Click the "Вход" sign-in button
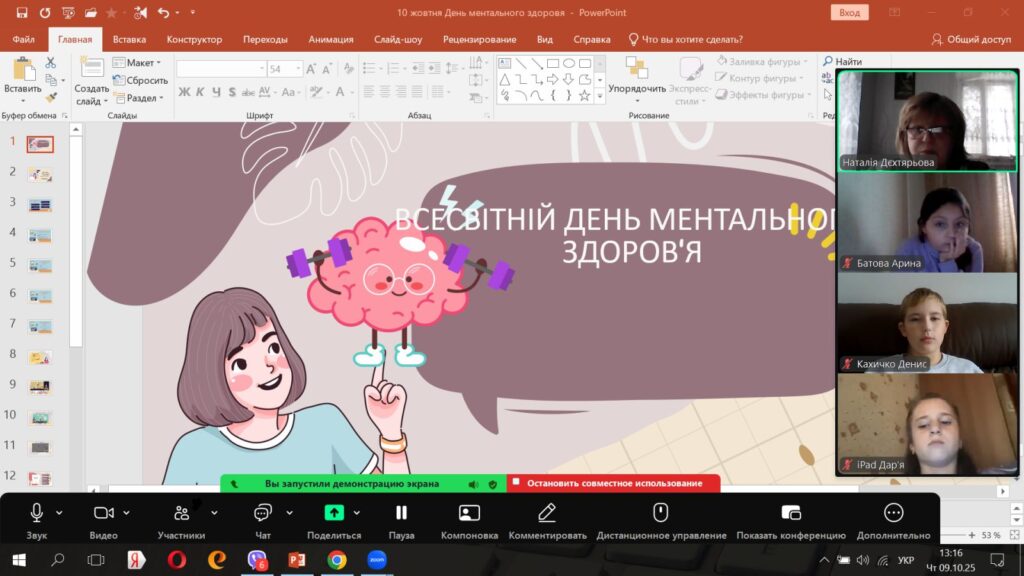 849,13
